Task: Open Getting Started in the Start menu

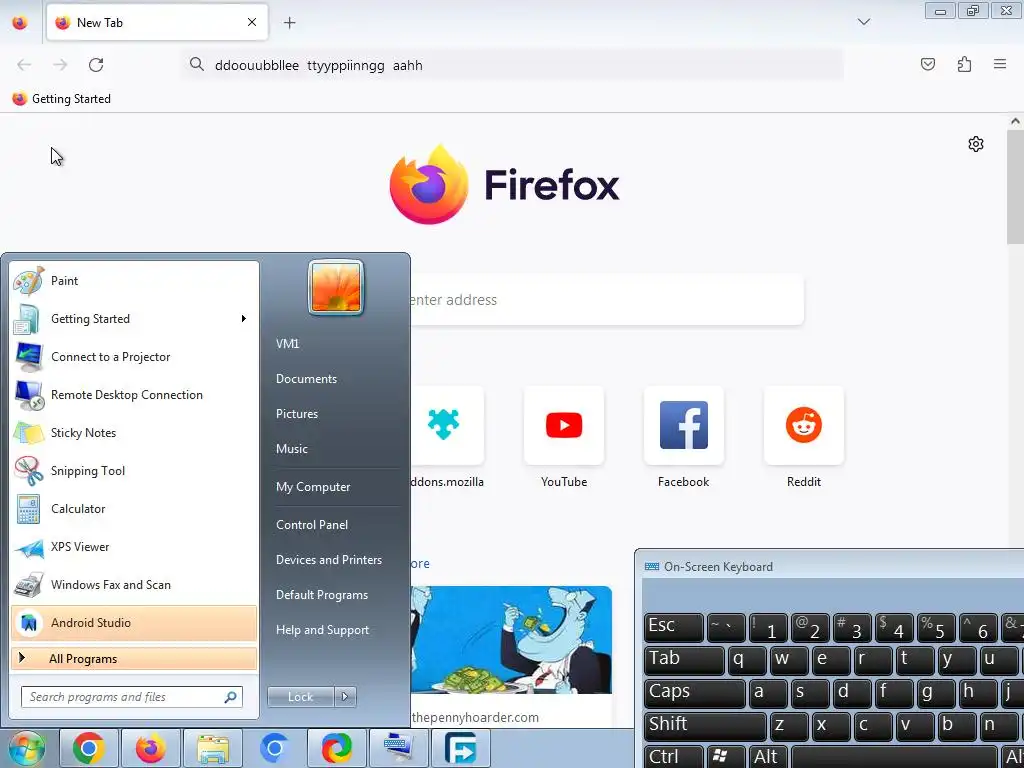Action: [134, 319]
